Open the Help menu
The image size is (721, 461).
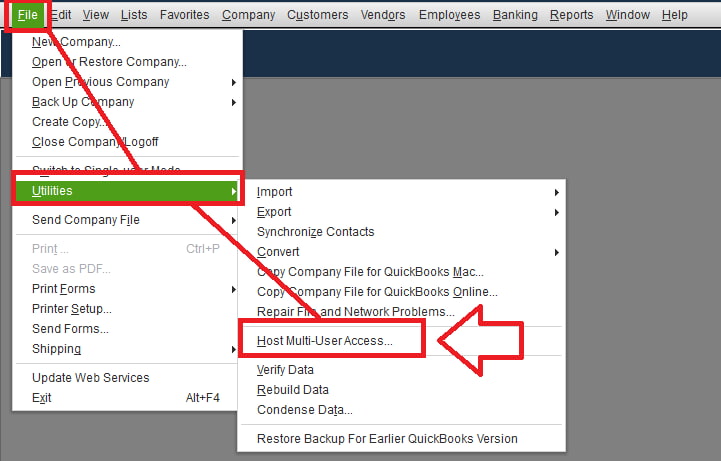[675, 15]
